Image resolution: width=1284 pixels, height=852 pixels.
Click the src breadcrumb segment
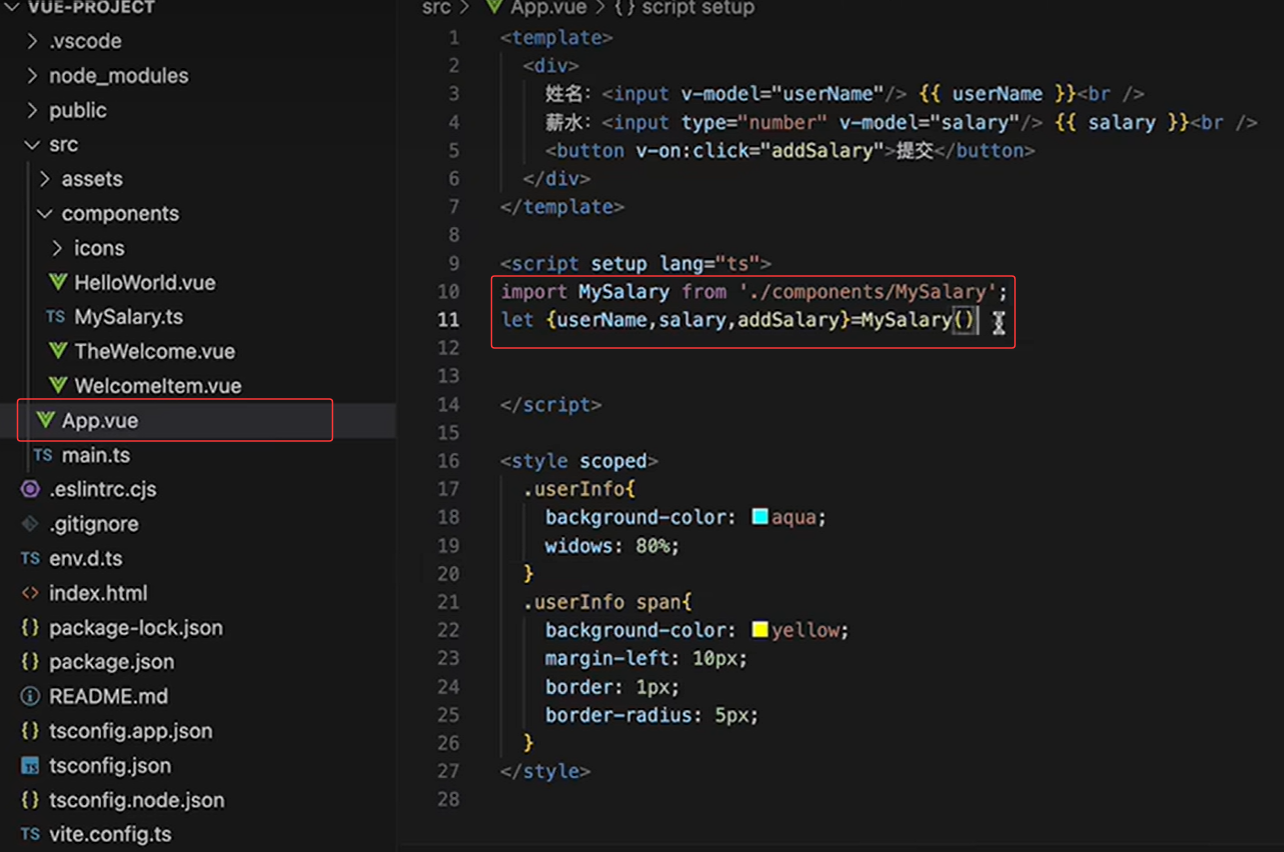click(436, 7)
